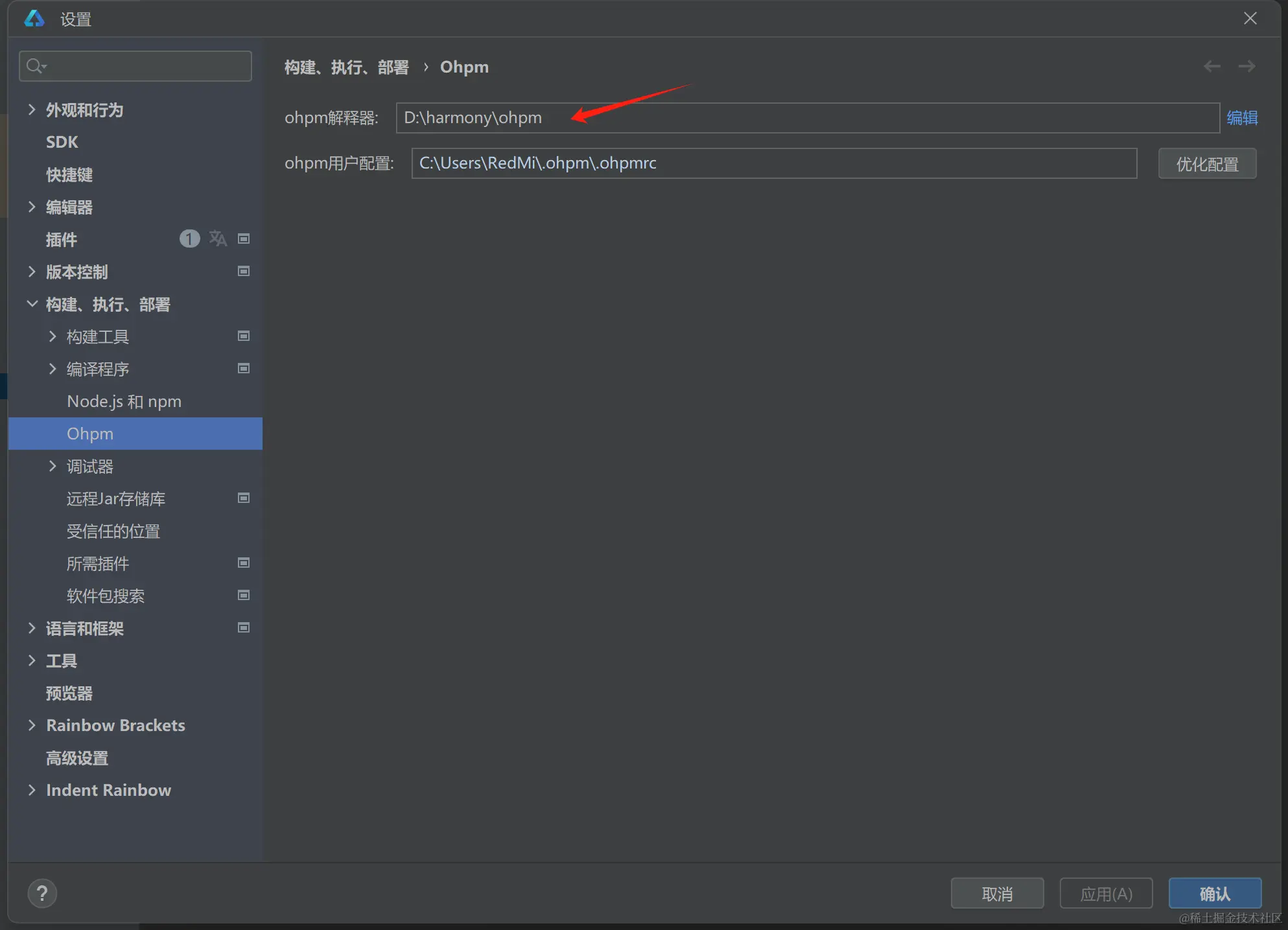Viewport: 1288px width, 930px height.
Task: Click the back navigation arrow
Action: 1212,66
